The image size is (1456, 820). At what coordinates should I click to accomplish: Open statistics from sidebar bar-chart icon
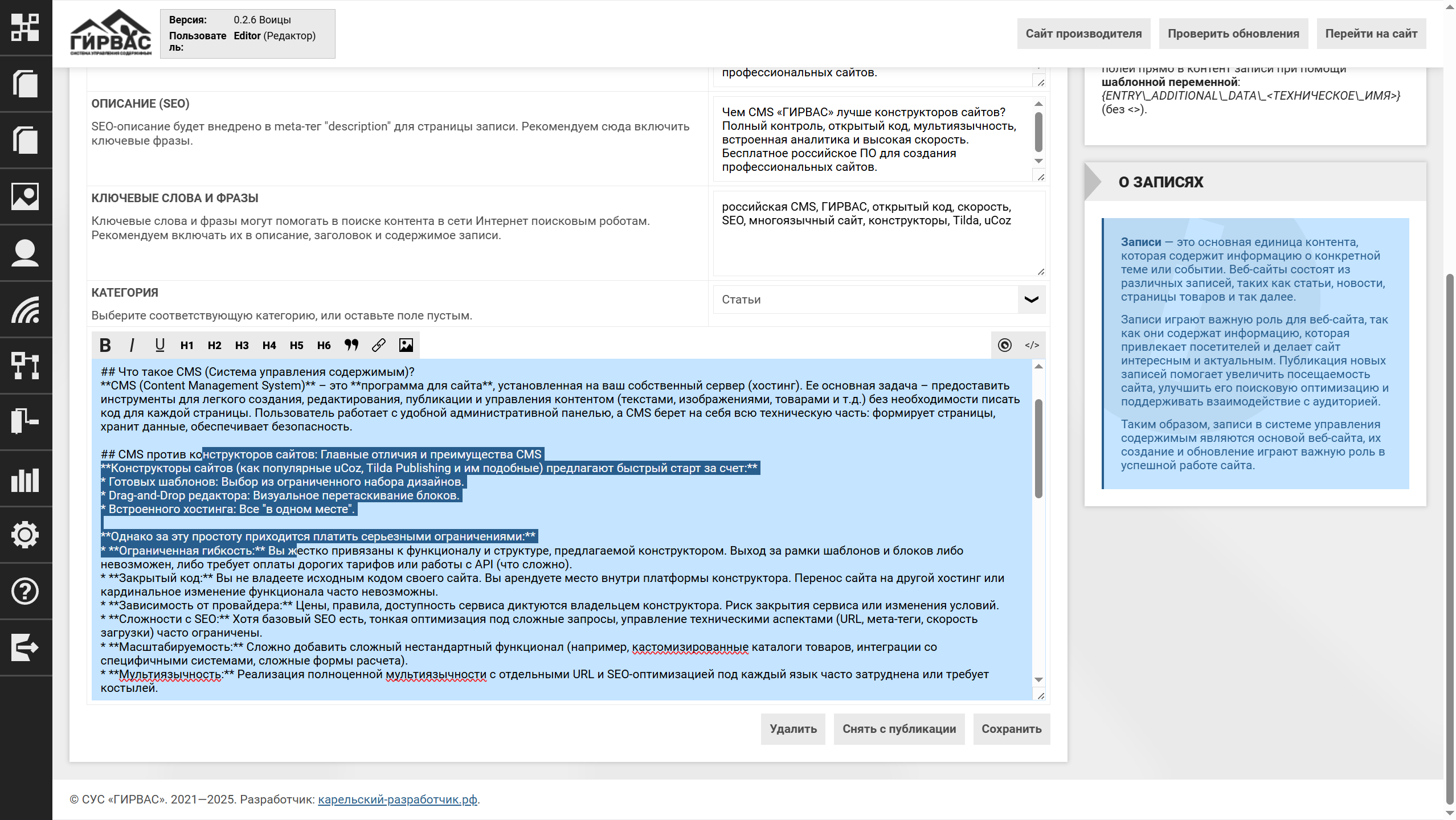point(26,479)
